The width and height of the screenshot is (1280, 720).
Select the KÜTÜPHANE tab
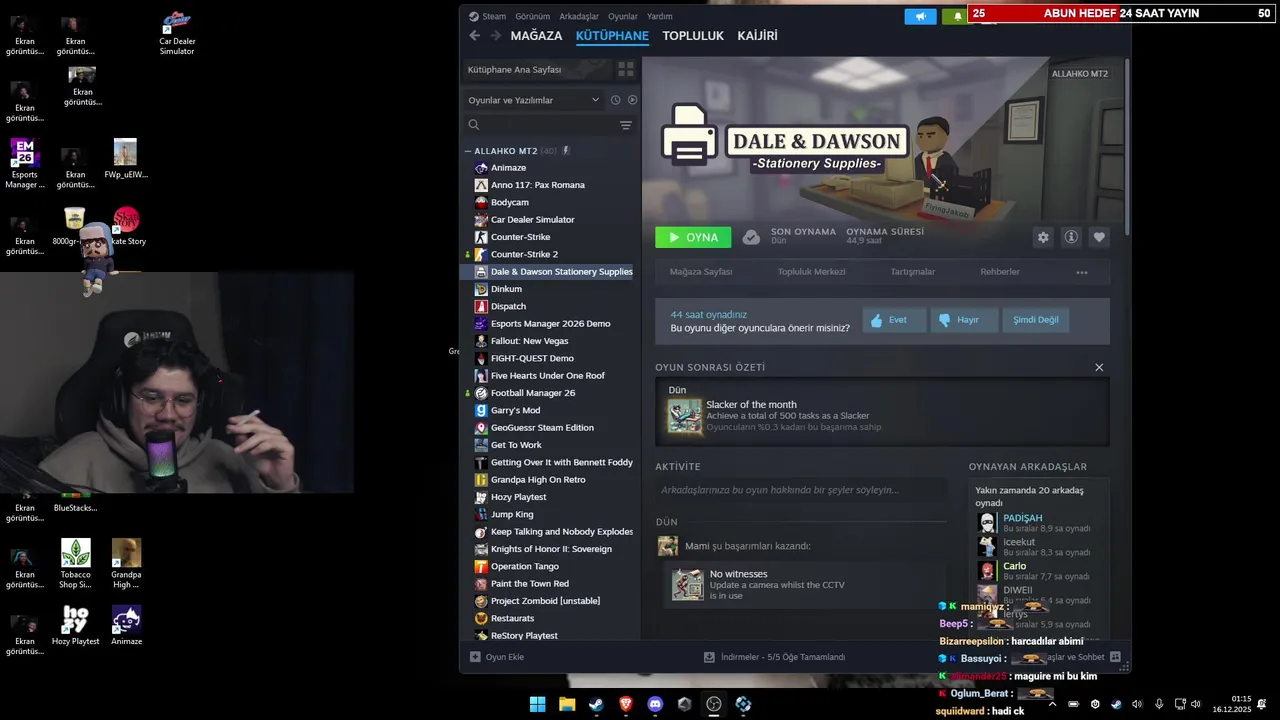pyautogui.click(x=612, y=36)
